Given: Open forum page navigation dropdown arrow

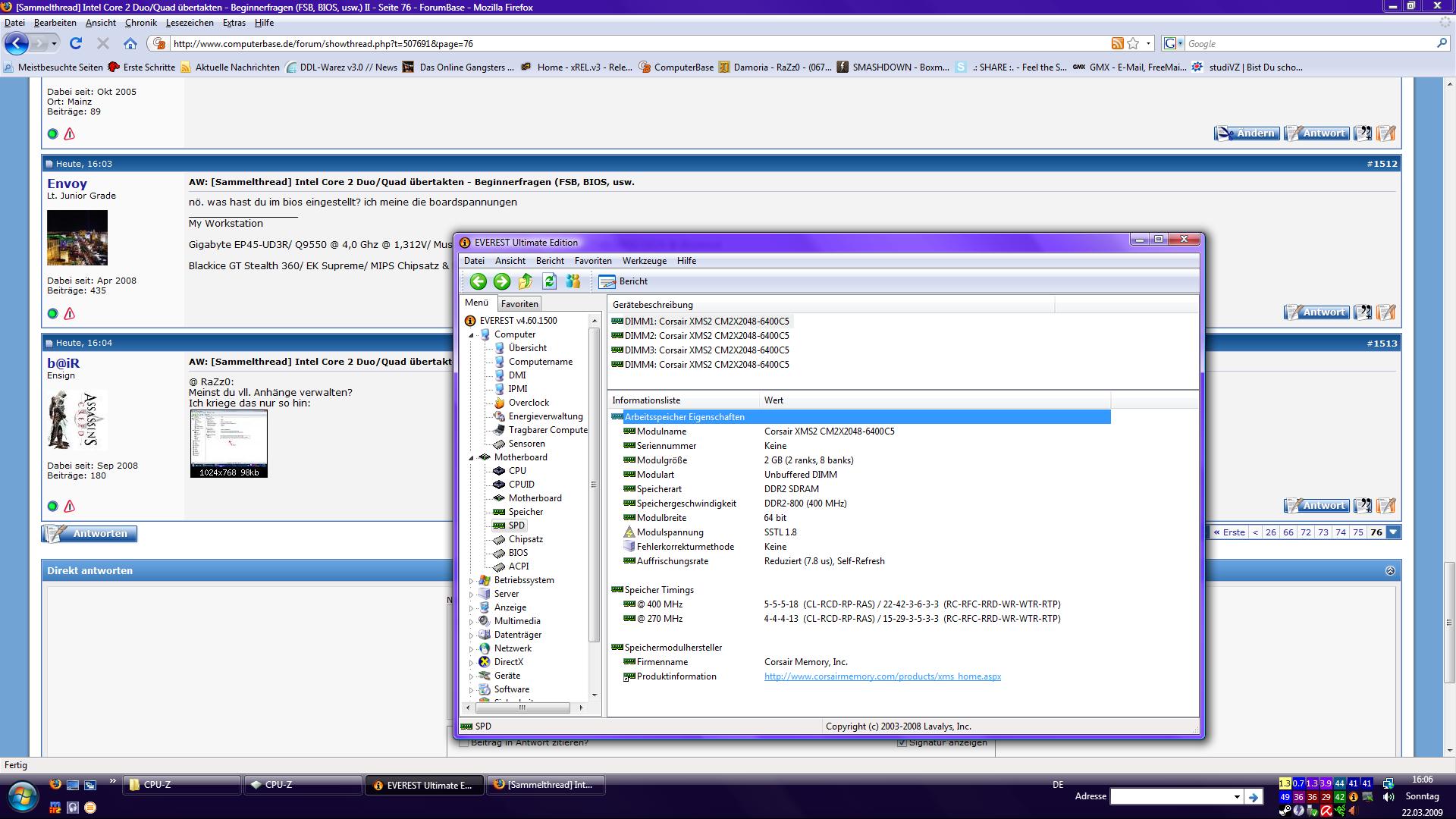Looking at the screenshot, I should coord(1393,532).
